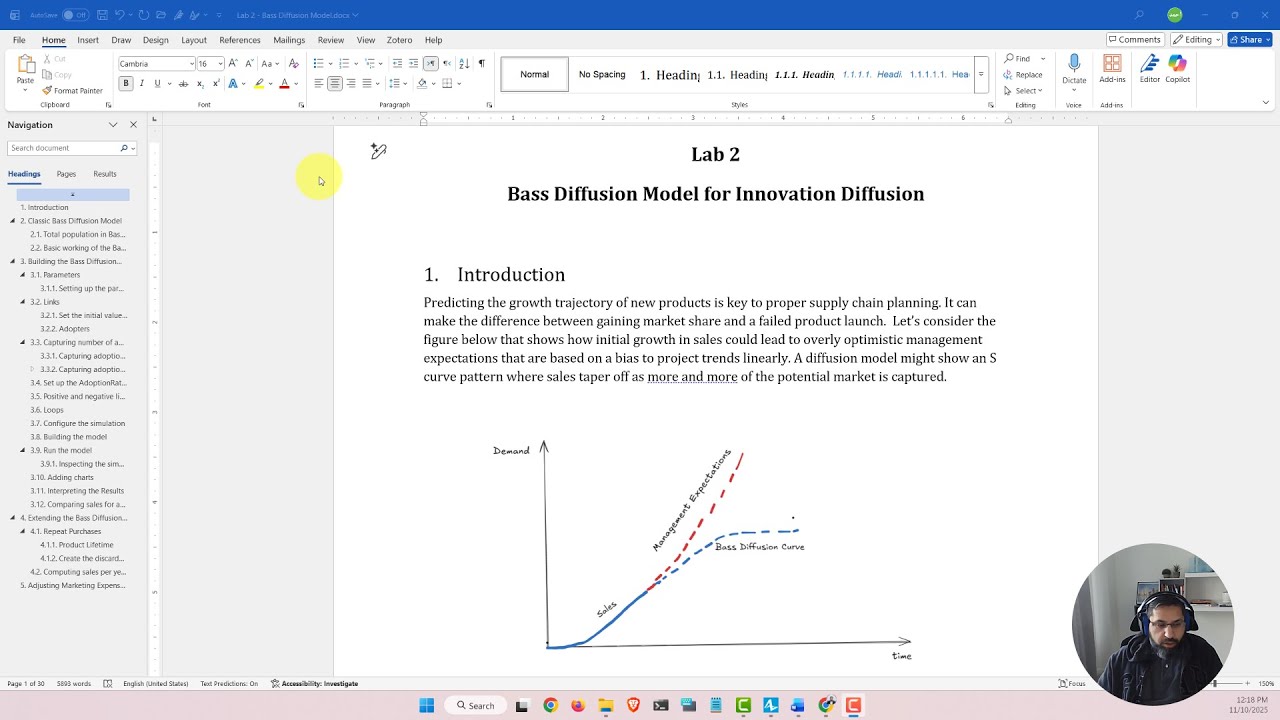Open the Insert ribbon tab
The image size is (1280, 720).
pos(88,40)
